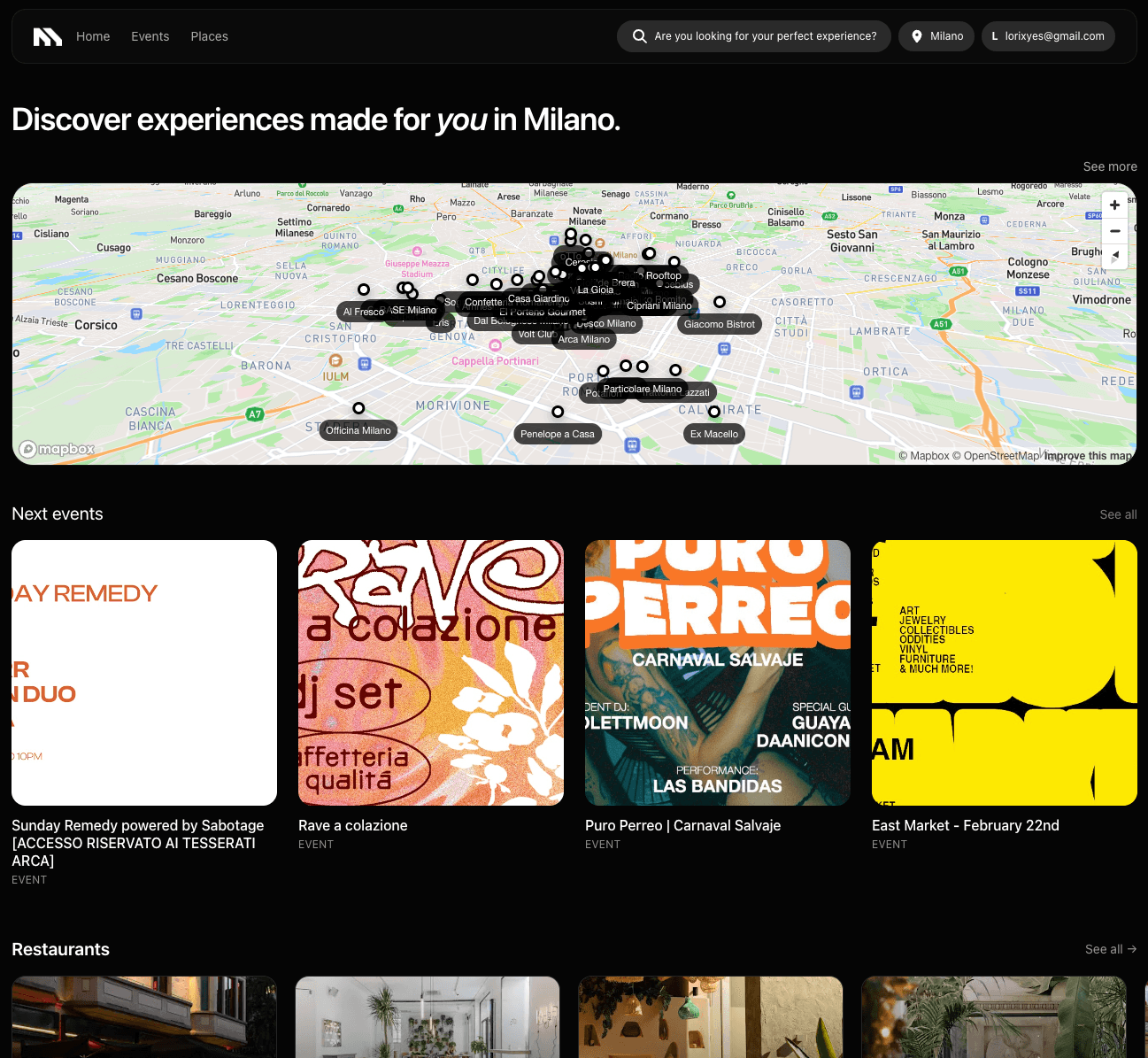Viewport: 1148px width, 1058px height.
Task: Open the Improve this map link
Action: point(1088,455)
